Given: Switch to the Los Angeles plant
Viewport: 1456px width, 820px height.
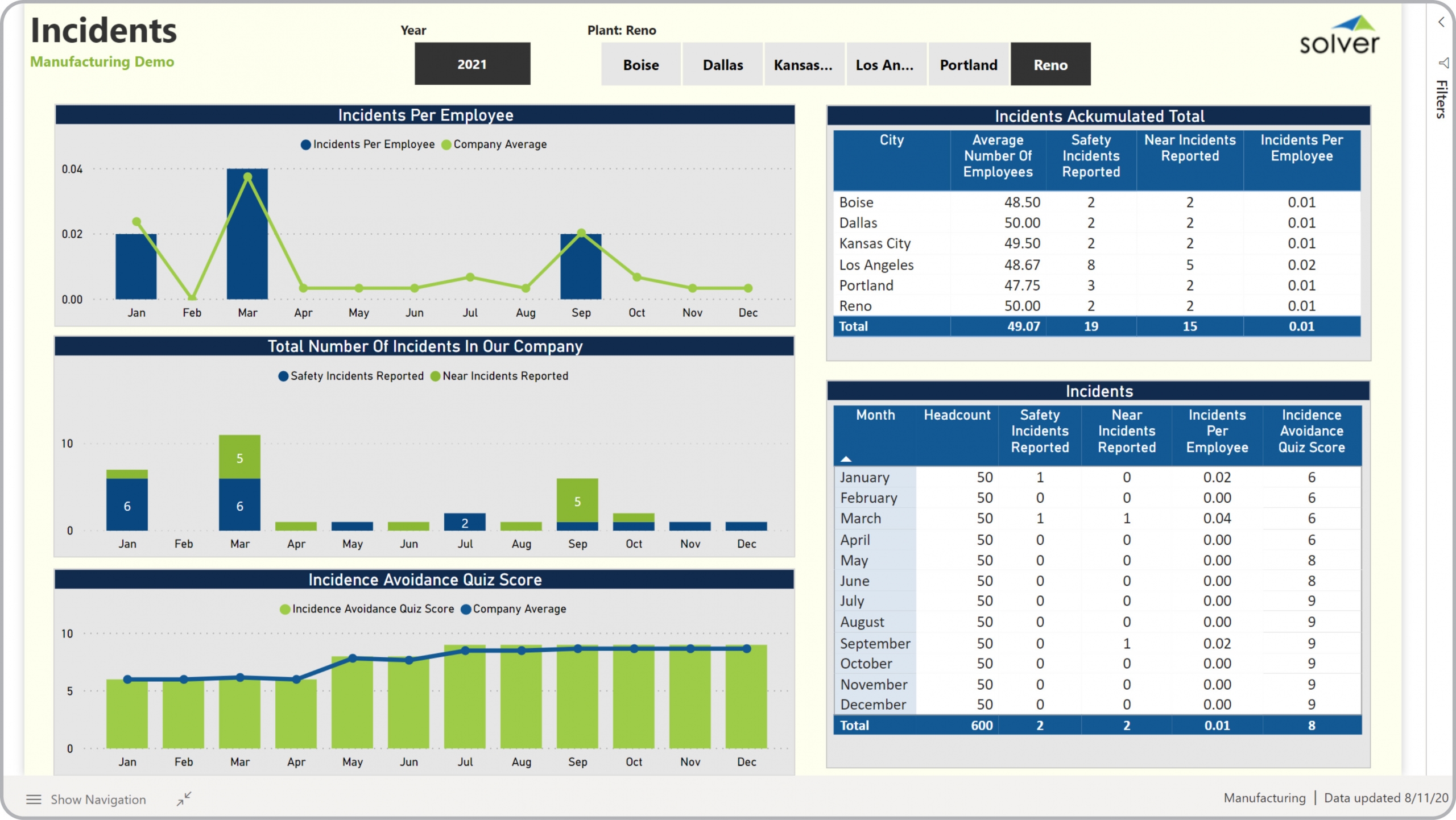Looking at the screenshot, I should 885,65.
